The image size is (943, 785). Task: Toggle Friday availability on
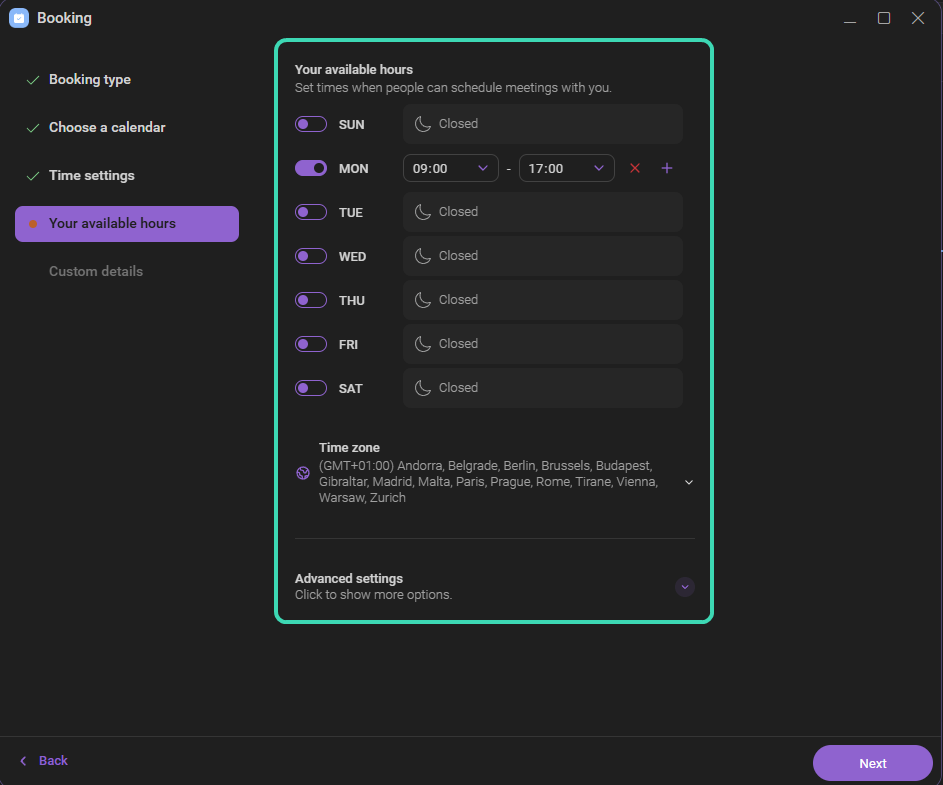pos(311,343)
